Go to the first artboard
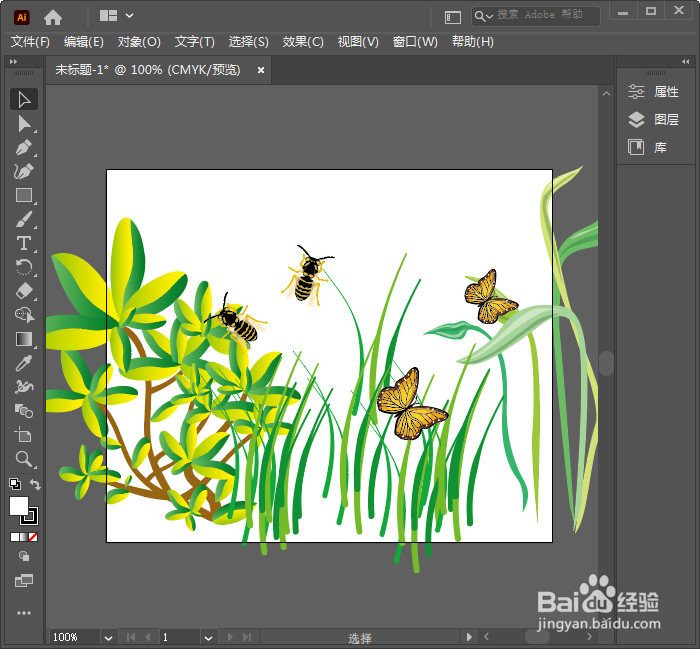The height and width of the screenshot is (649, 700). click(x=131, y=637)
